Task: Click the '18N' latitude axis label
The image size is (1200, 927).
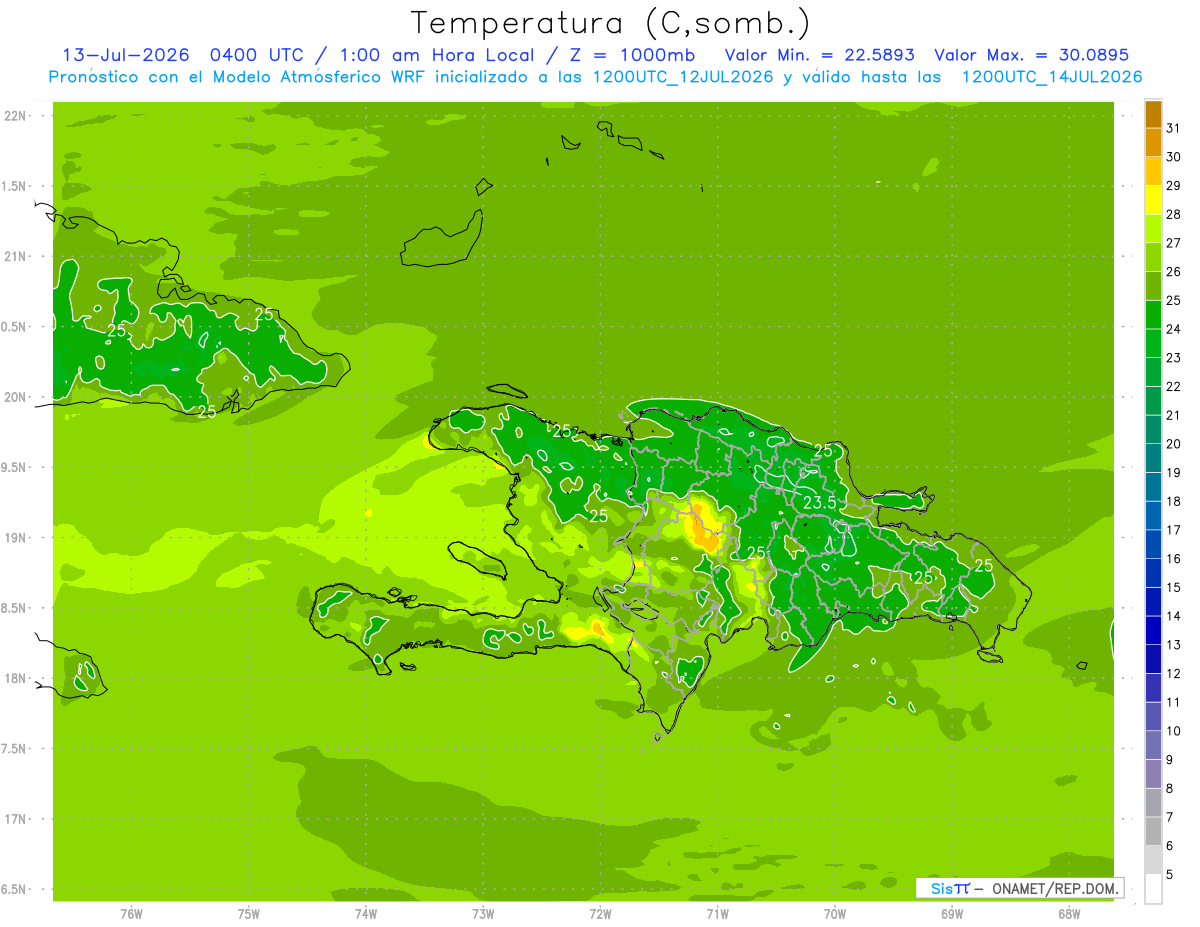Action: 17,678
